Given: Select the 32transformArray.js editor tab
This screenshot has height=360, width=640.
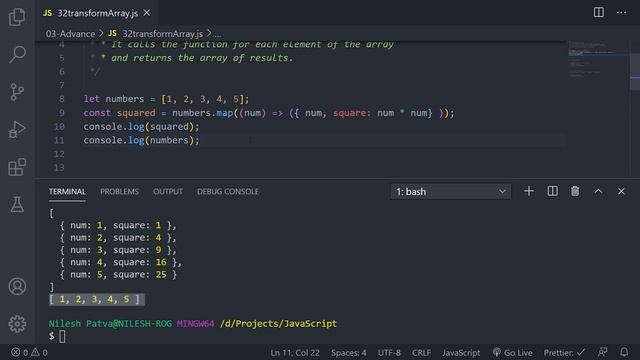Looking at the screenshot, I should point(97,13).
